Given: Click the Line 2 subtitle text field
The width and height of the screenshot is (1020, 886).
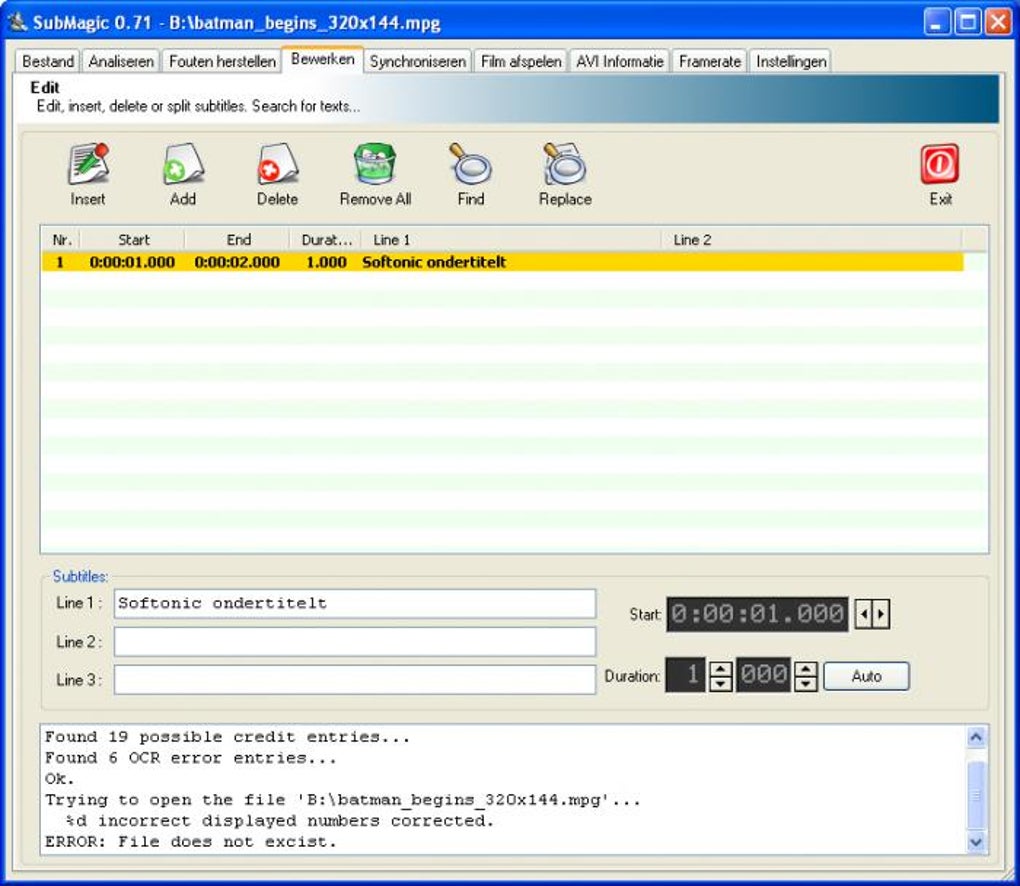Looking at the screenshot, I should point(355,641).
